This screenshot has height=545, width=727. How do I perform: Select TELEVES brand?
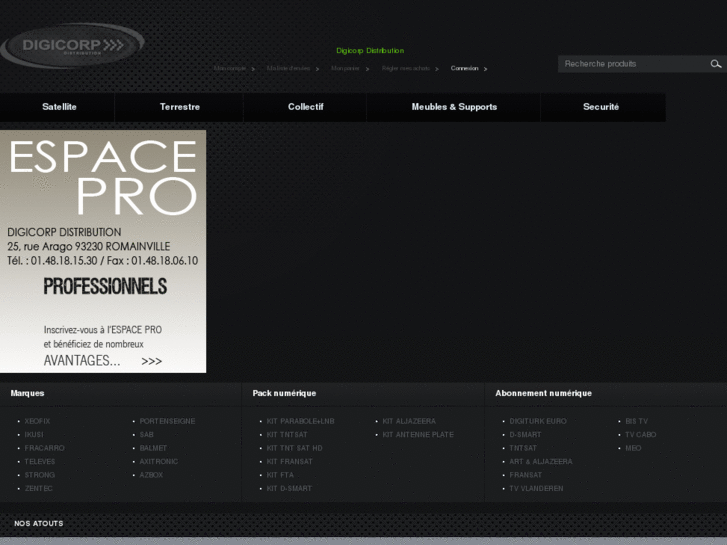click(40, 462)
